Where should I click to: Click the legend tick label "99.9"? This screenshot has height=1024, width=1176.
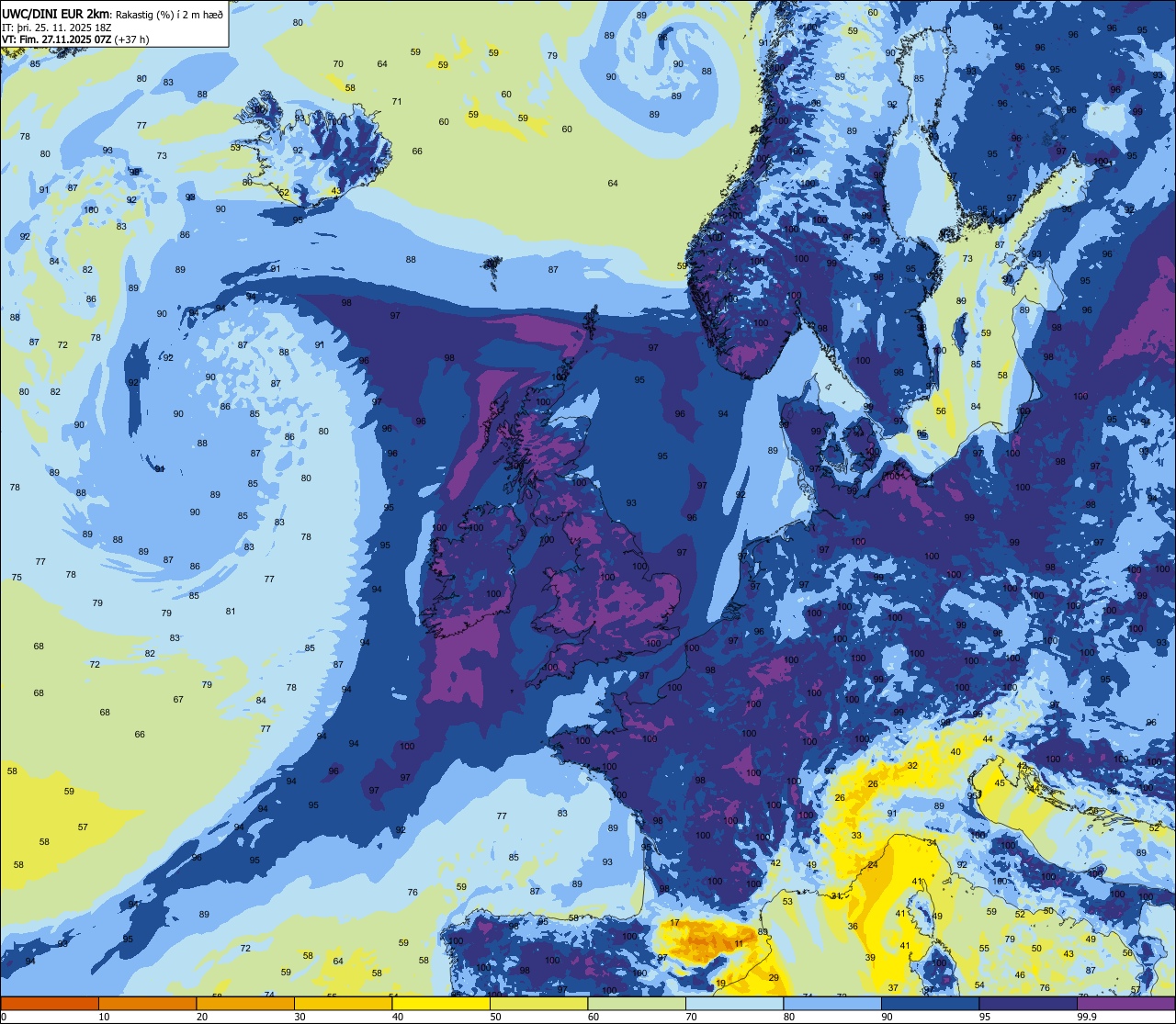(x=1087, y=1017)
